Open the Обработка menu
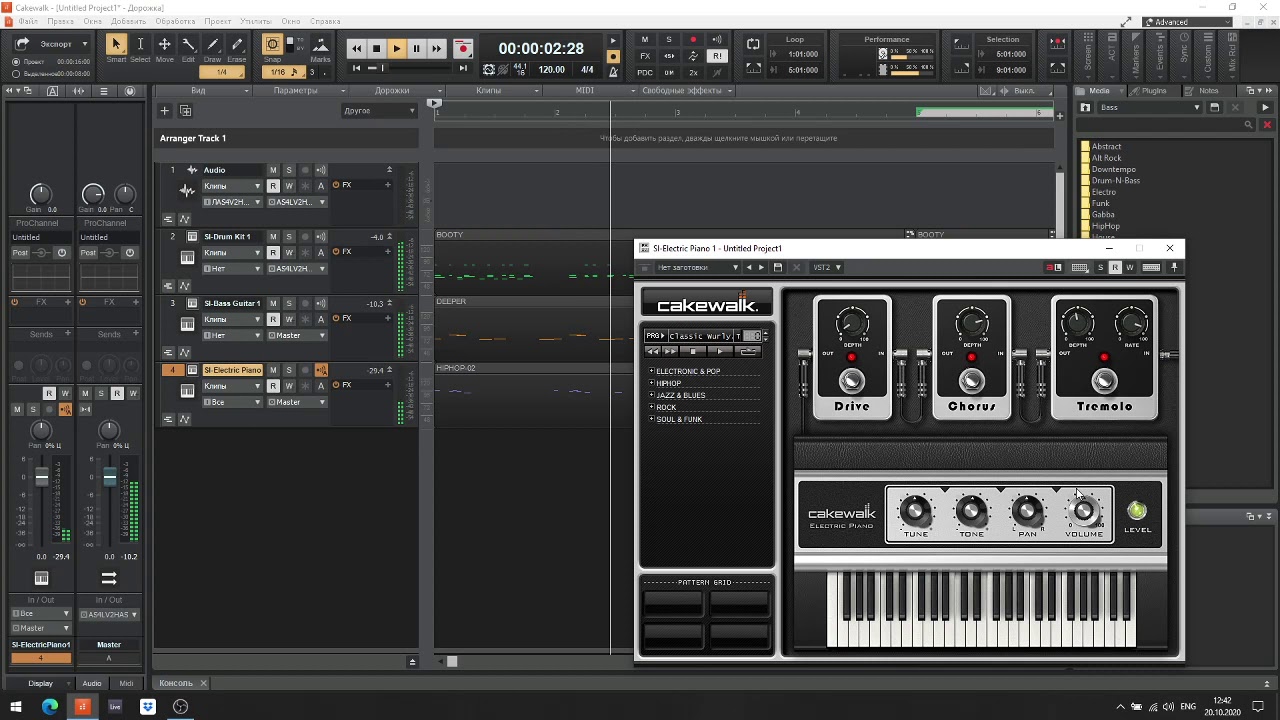 point(175,21)
